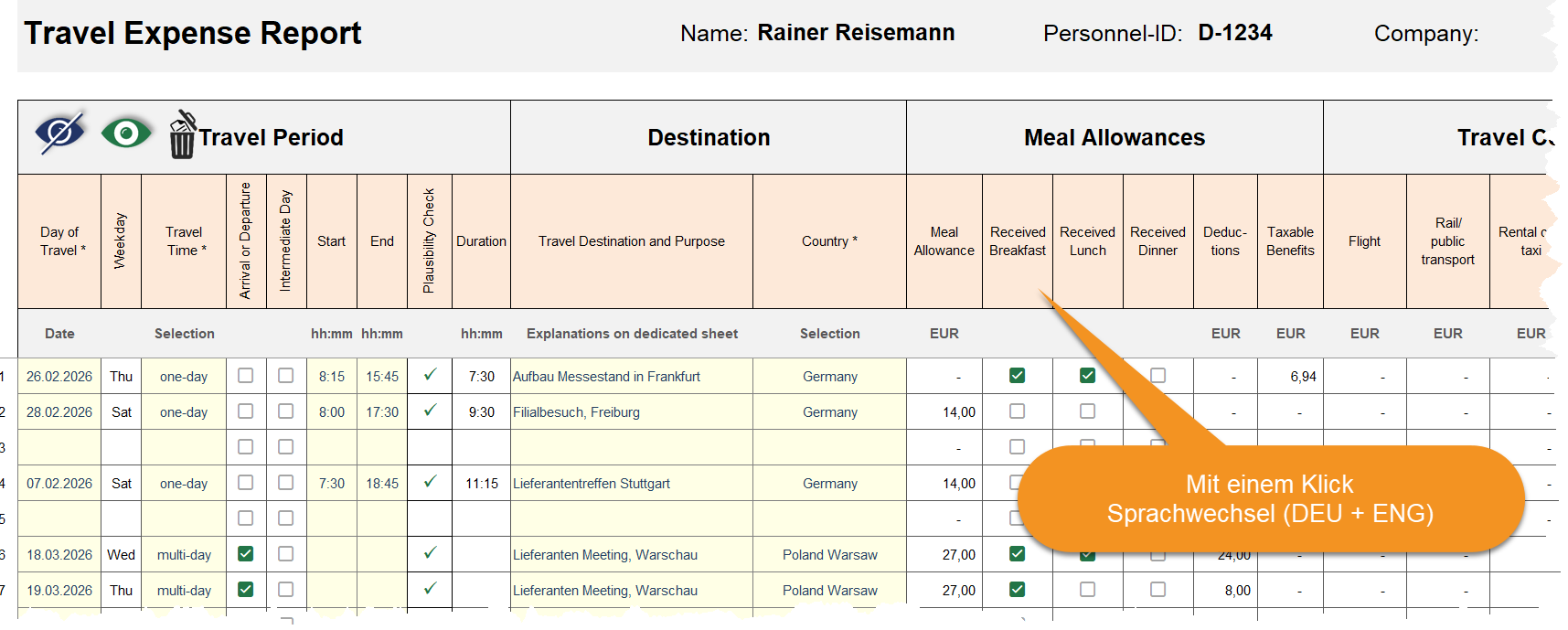
Task: Change country Poland Warsaw on 18.03.2026 row
Action: (x=829, y=555)
